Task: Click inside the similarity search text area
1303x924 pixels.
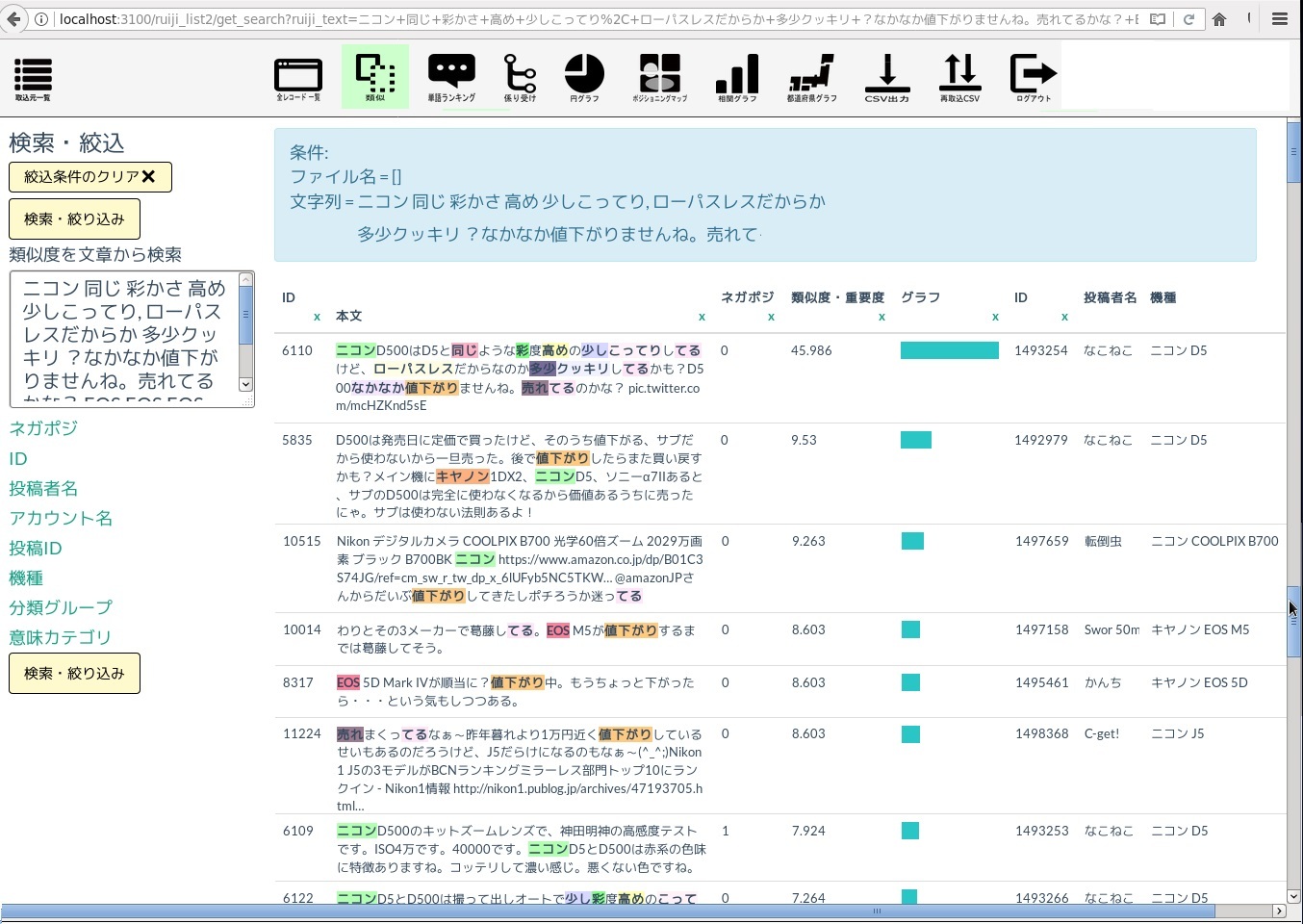Action: [x=123, y=337]
